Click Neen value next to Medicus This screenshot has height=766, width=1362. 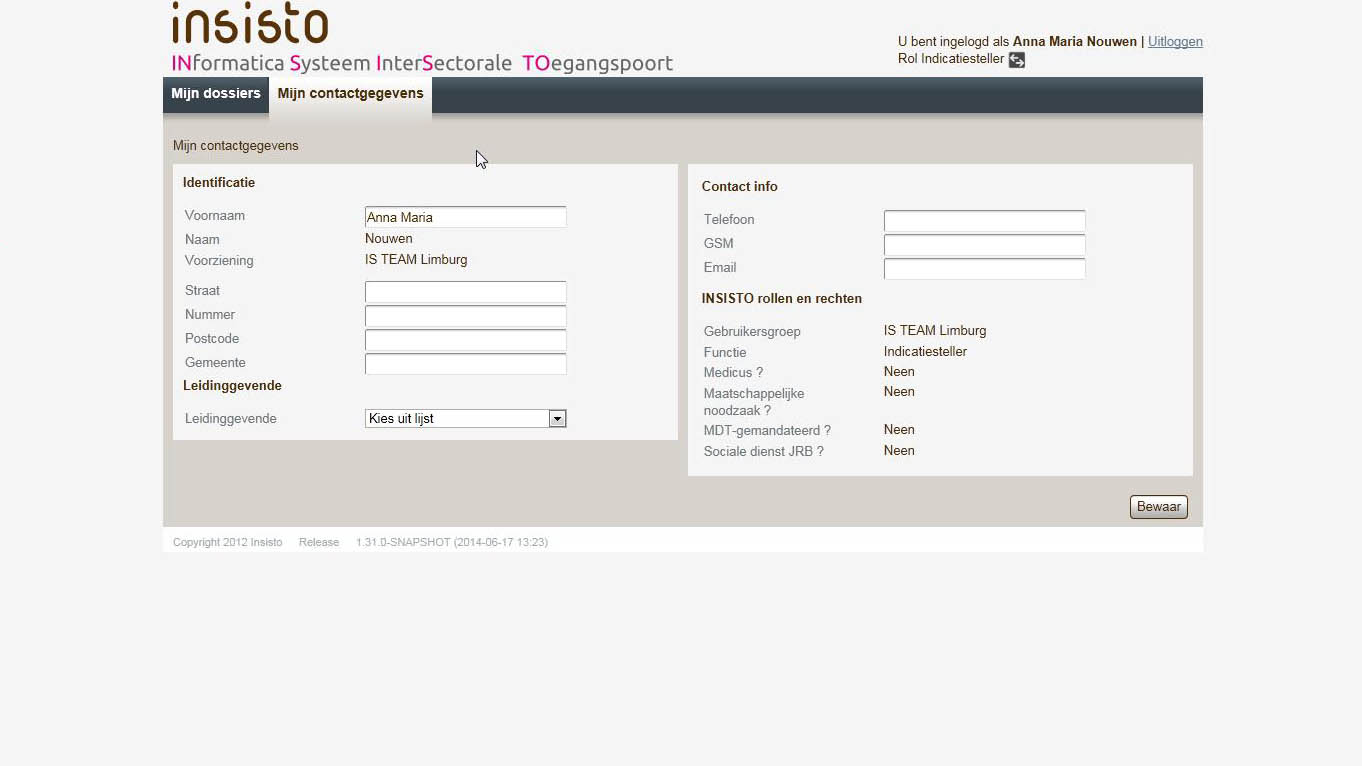tap(899, 372)
